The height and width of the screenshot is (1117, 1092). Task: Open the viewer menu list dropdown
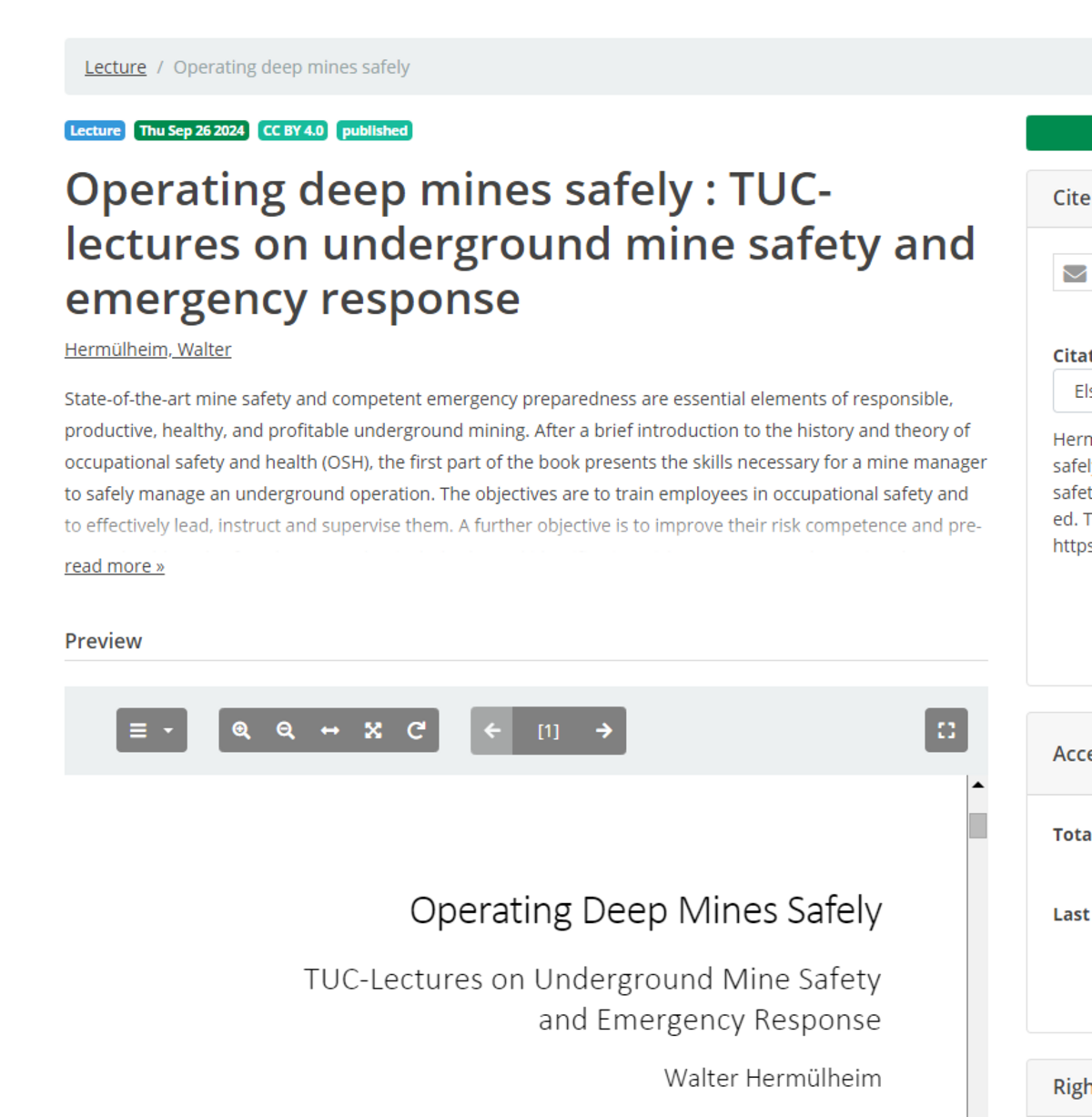point(151,730)
